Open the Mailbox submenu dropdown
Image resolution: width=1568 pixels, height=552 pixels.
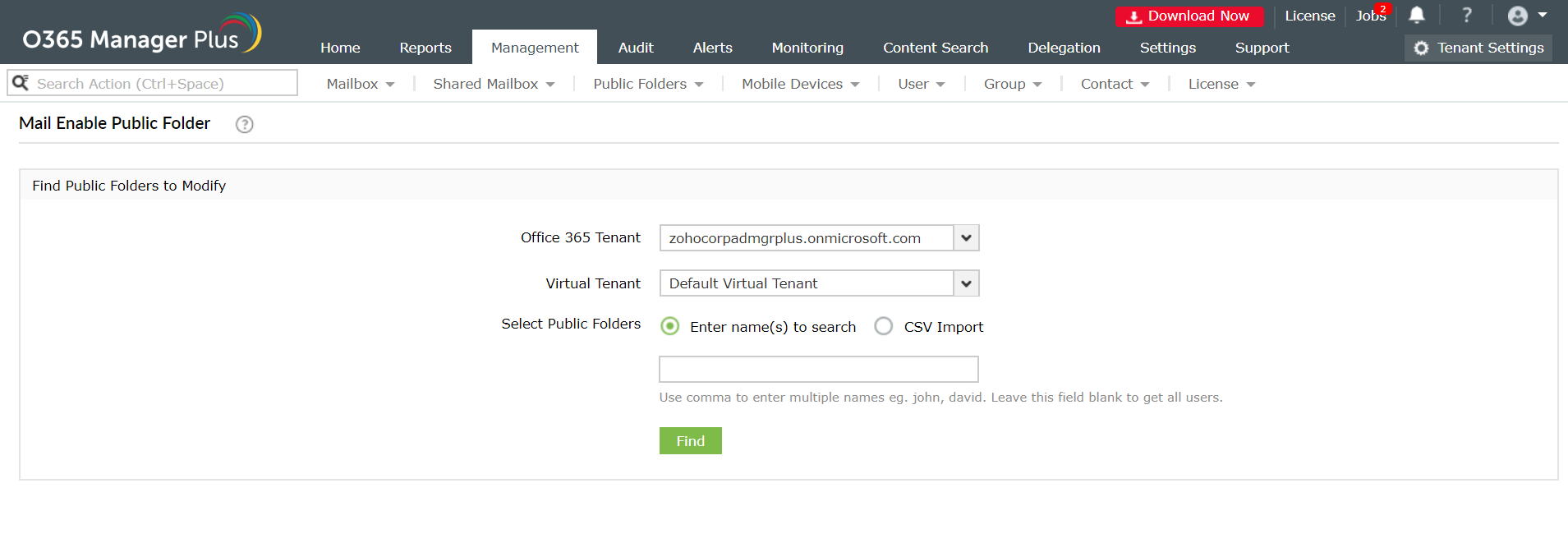click(x=361, y=84)
